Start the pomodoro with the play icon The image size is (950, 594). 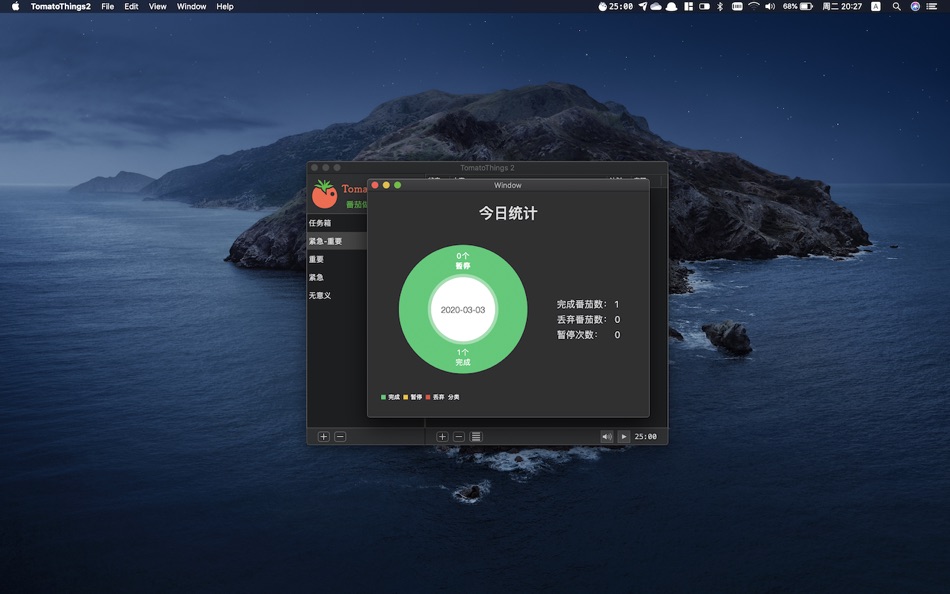[624, 436]
